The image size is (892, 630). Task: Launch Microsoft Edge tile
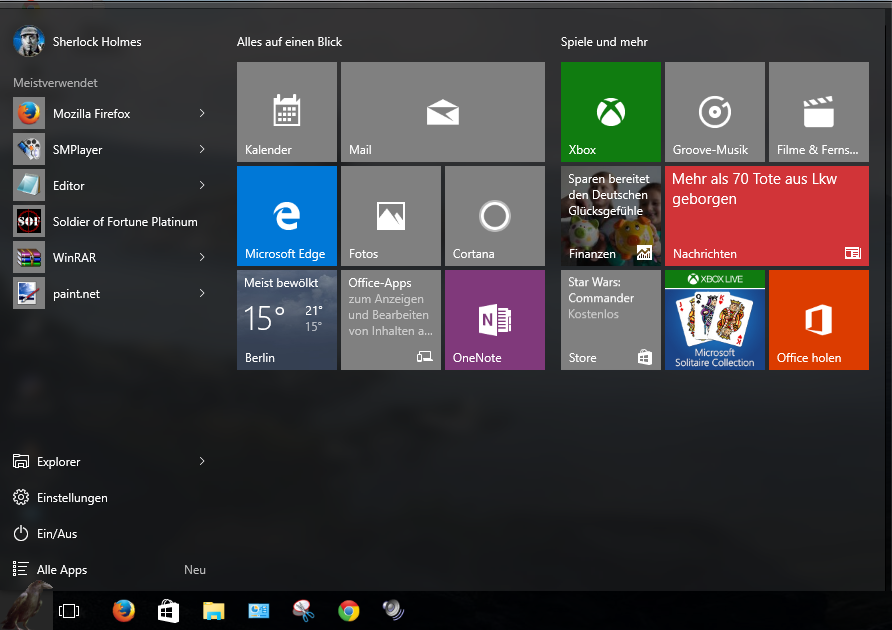point(287,216)
